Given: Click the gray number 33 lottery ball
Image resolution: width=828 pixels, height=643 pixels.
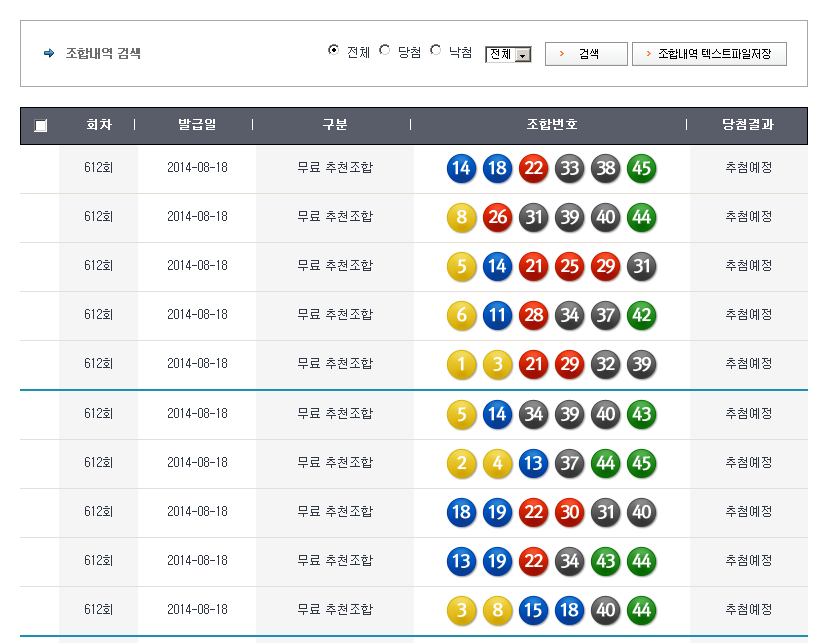Looking at the screenshot, I should 569,168.
